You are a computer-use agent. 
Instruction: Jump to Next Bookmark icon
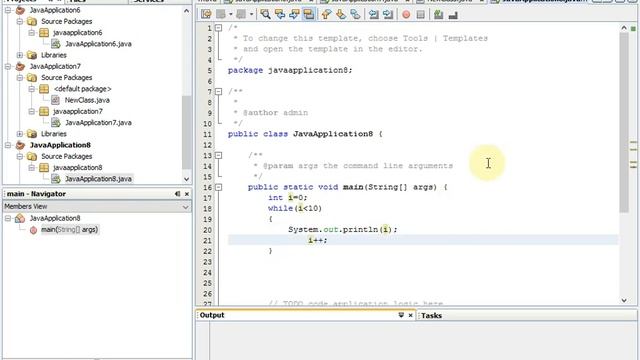(x=341, y=15)
